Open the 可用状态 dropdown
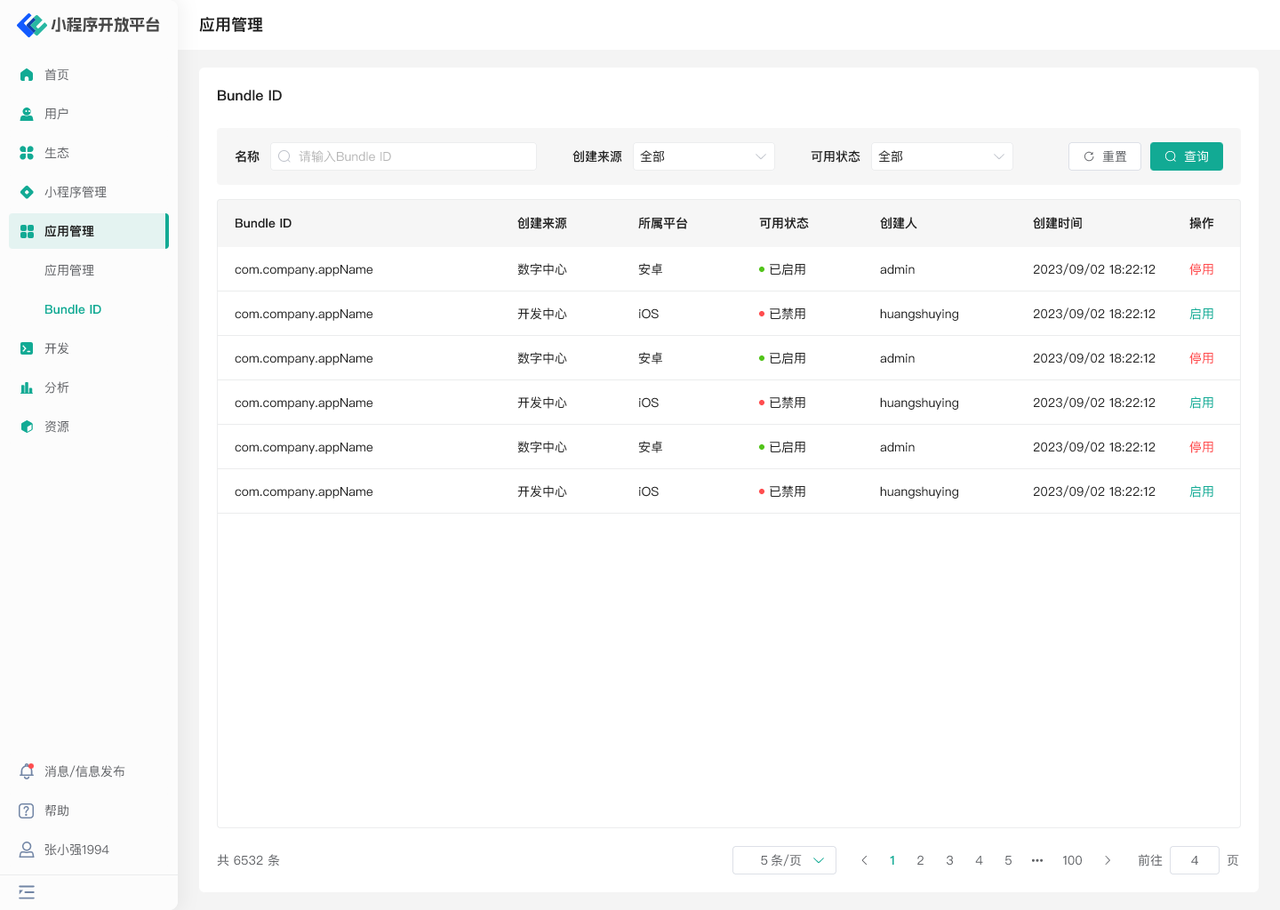1280x910 pixels. (941, 157)
